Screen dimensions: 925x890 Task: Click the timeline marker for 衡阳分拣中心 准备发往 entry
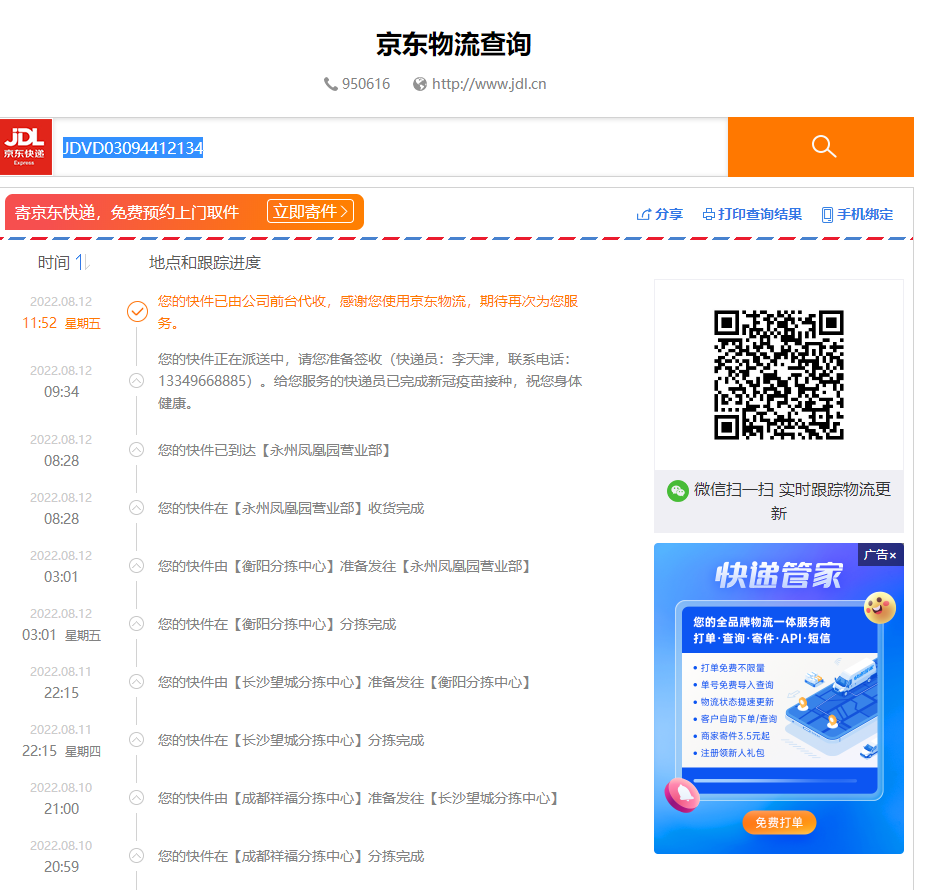point(136,566)
